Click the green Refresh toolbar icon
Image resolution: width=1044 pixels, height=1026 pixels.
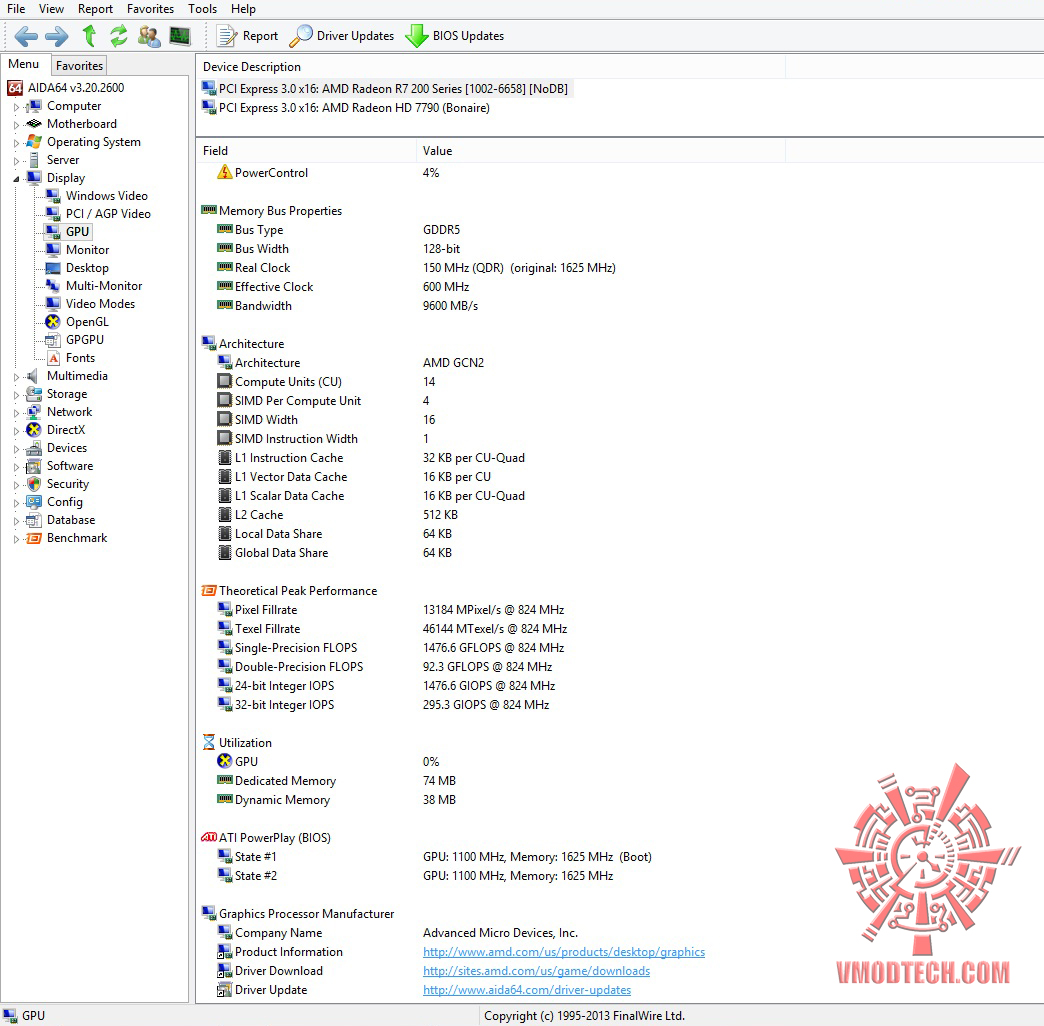[119, 36]
